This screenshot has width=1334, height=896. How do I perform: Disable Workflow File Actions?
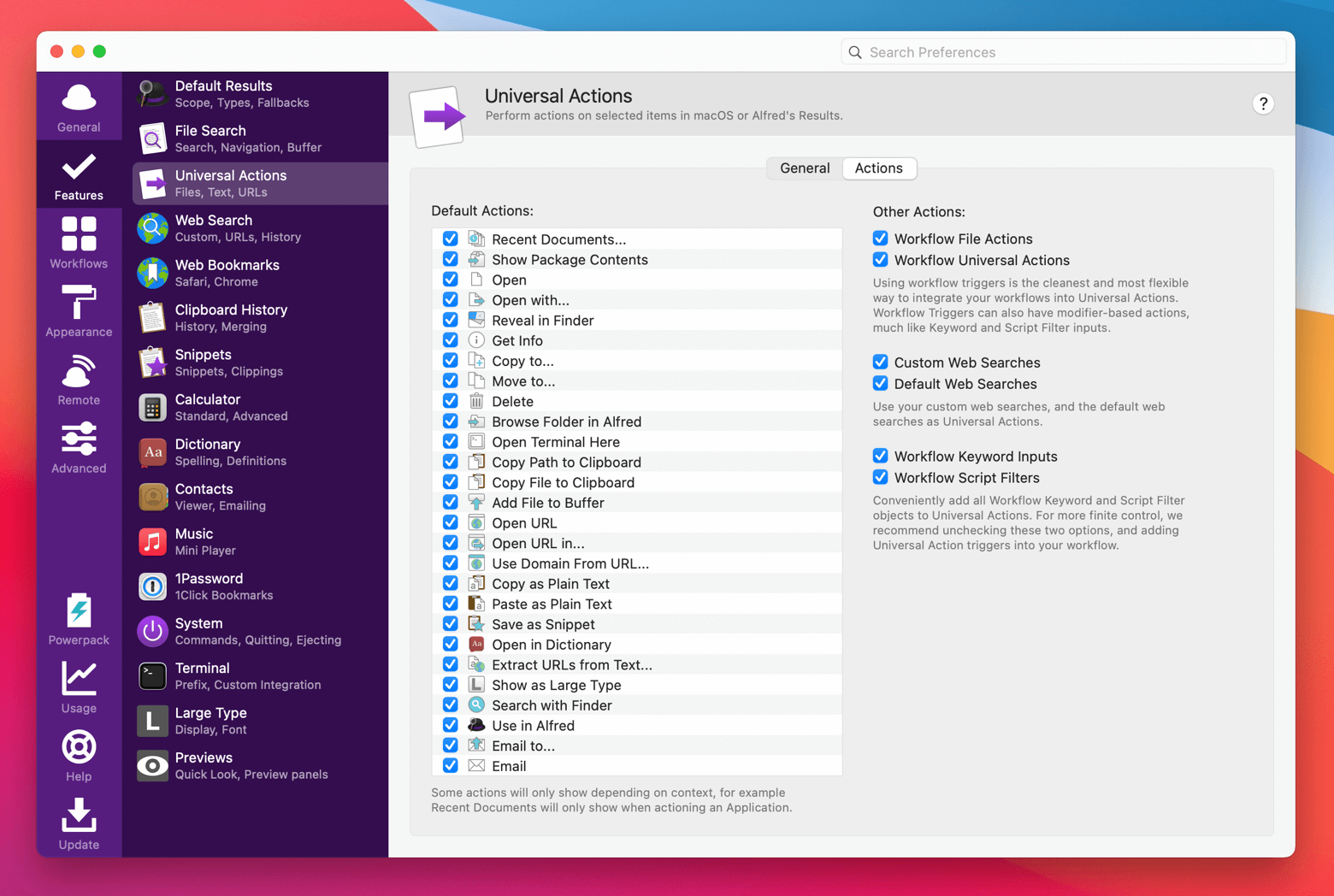881,238
